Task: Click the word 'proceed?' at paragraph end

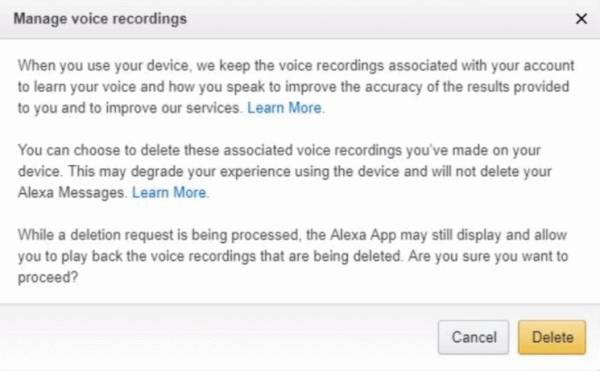Action: coord(48,278)
